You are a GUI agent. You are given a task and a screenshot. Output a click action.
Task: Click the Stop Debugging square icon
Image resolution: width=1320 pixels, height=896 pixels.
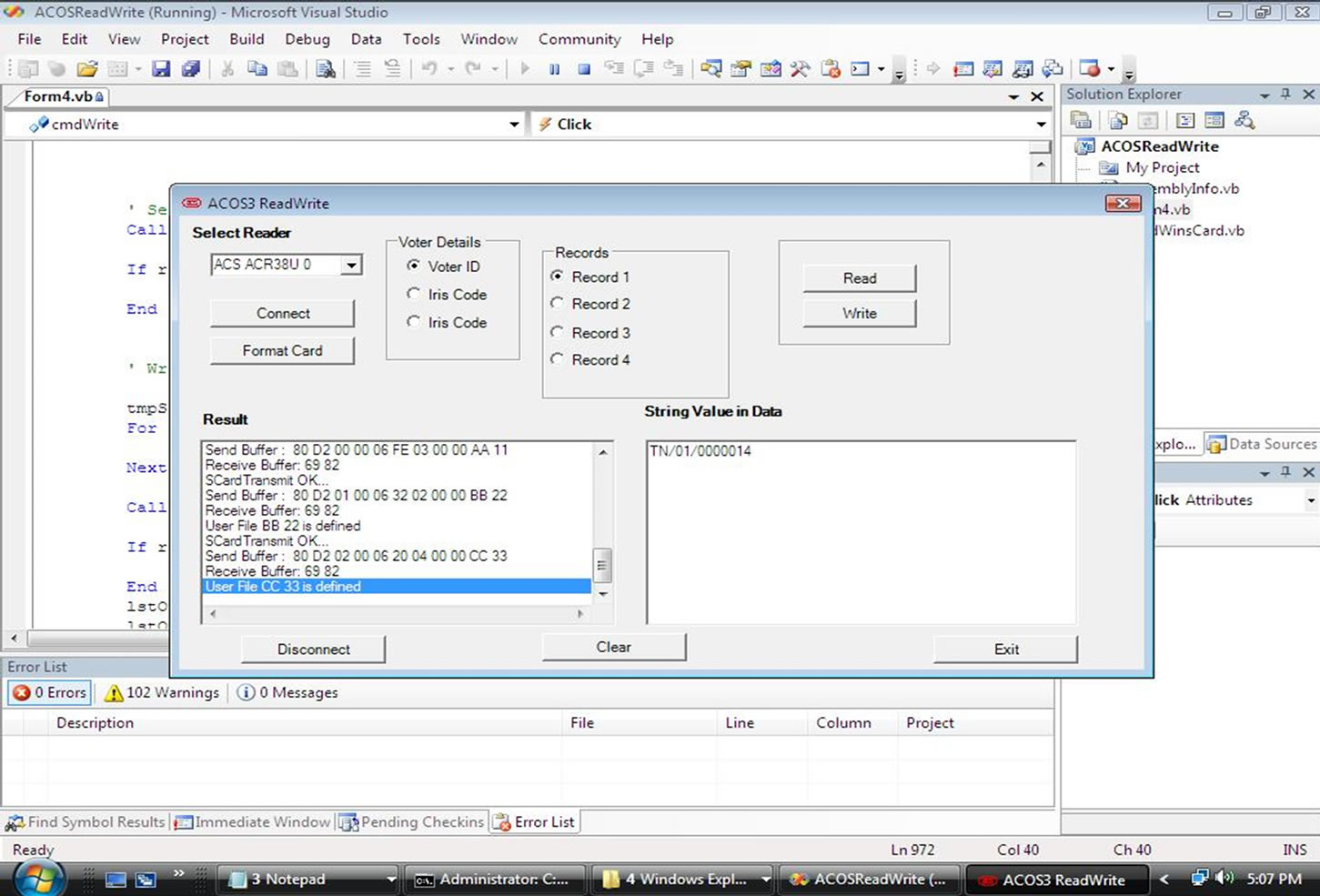pos(584,69)
